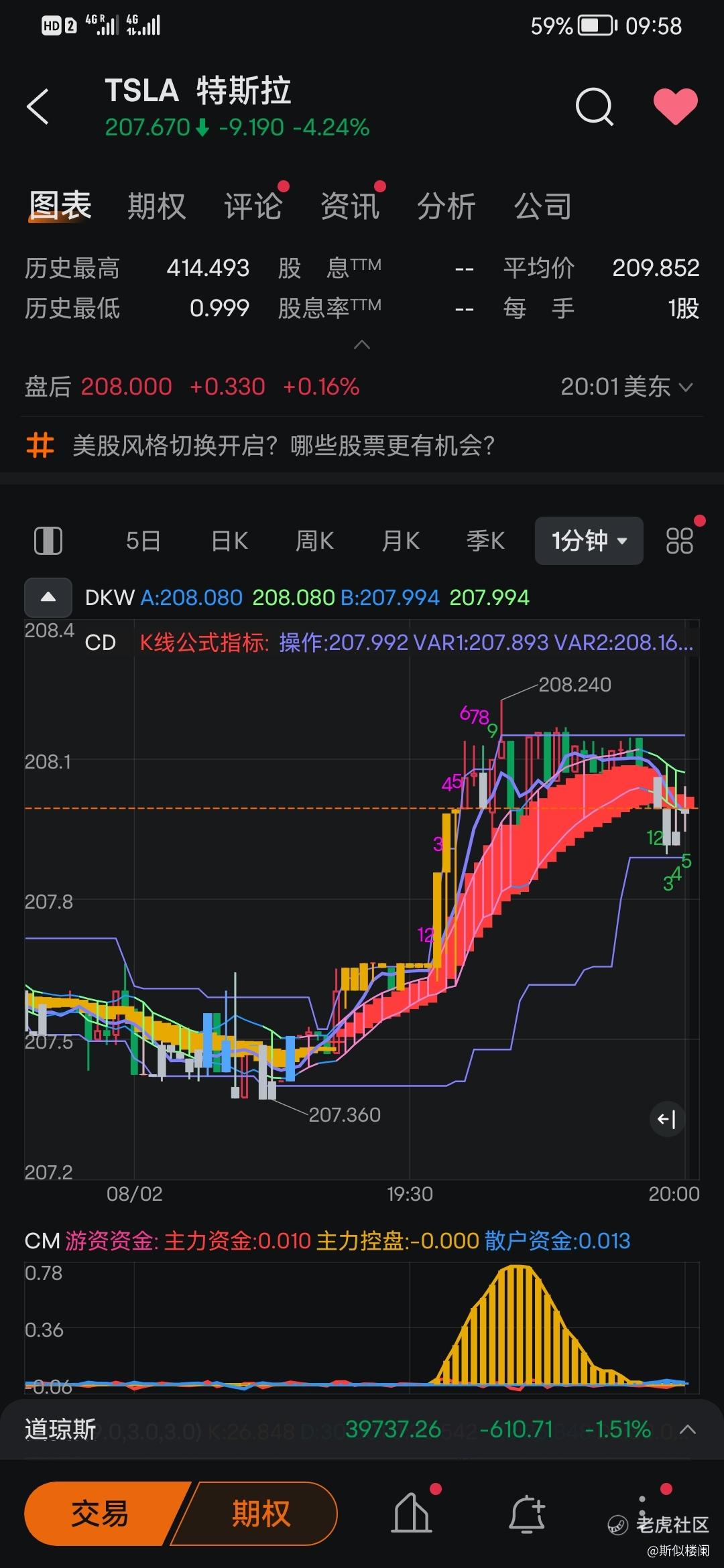The height and width of the screenshot is (1568, 724).
Task: Open the 道琼斯 index quote row
Action: [362, 1429]
